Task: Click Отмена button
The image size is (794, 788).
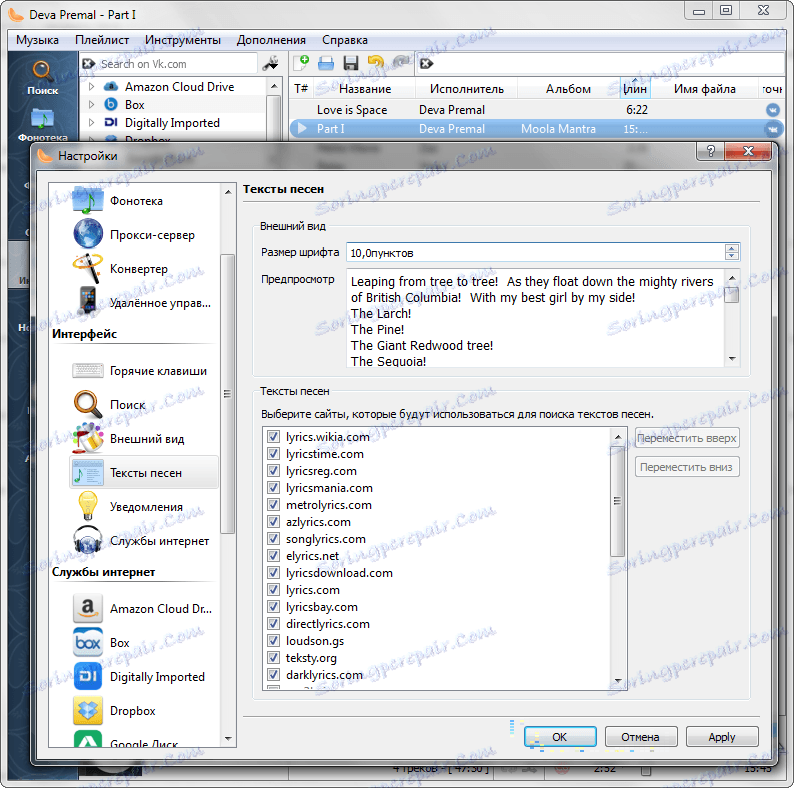Action: point(641,737)
